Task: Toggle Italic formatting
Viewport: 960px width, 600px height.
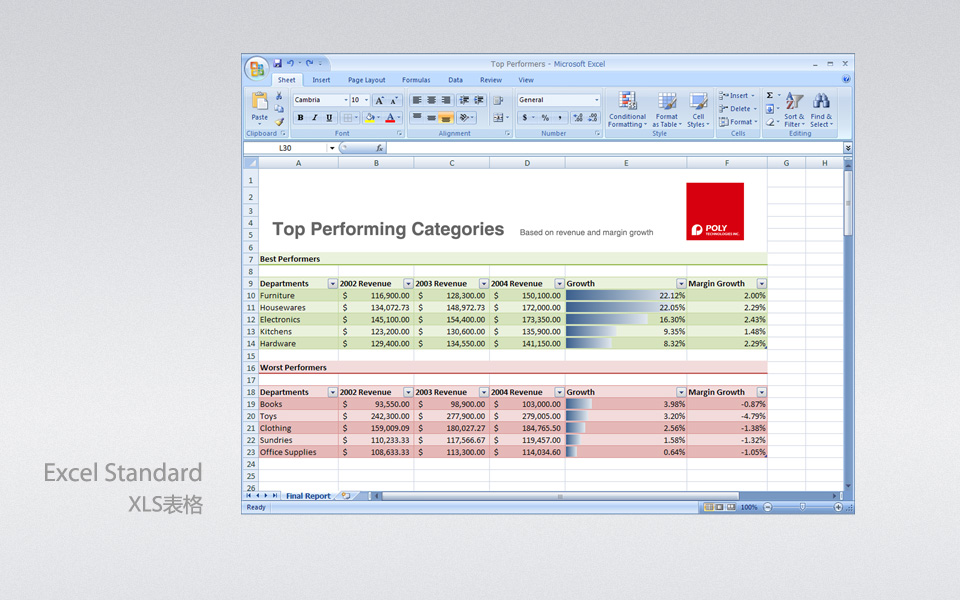Action: pyautogui.click(x=315, y=118)
